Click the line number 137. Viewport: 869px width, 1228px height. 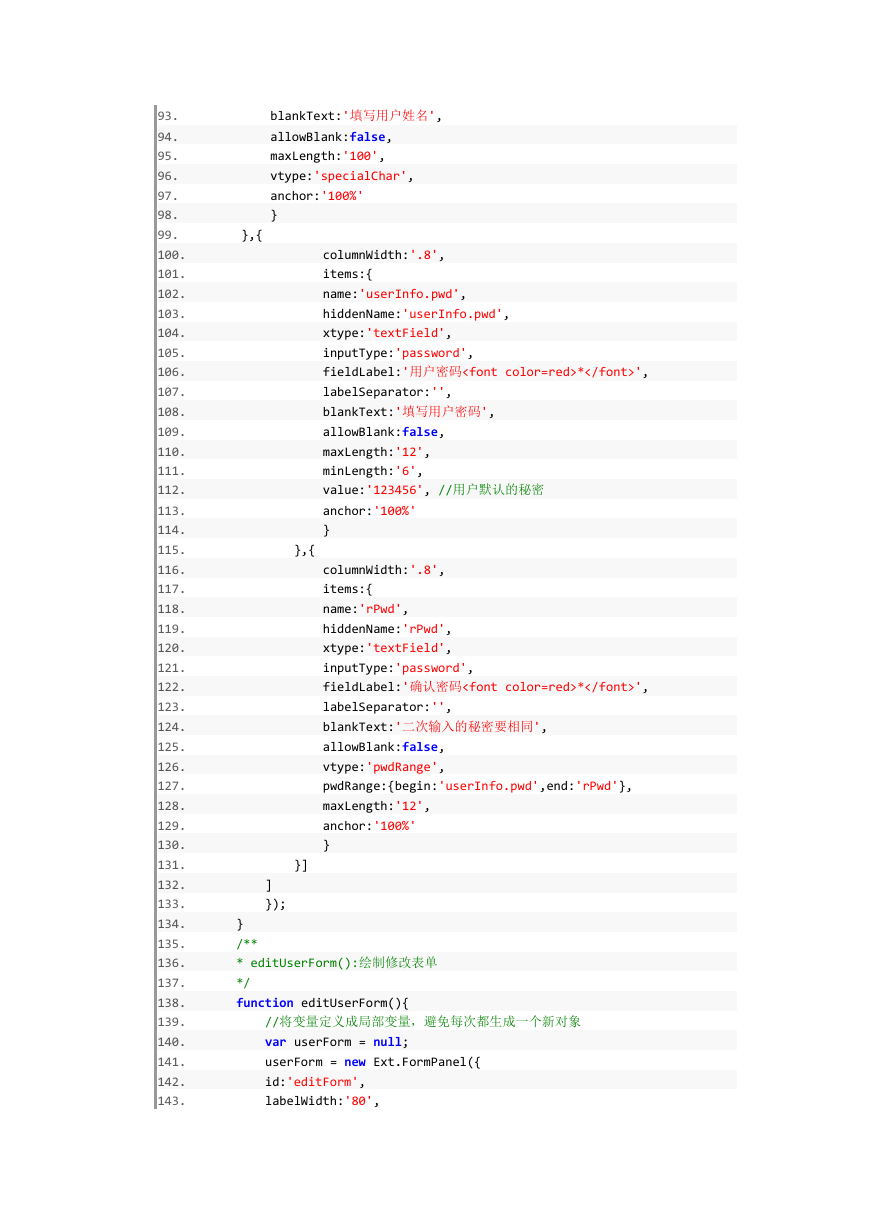tap(171, 982)
